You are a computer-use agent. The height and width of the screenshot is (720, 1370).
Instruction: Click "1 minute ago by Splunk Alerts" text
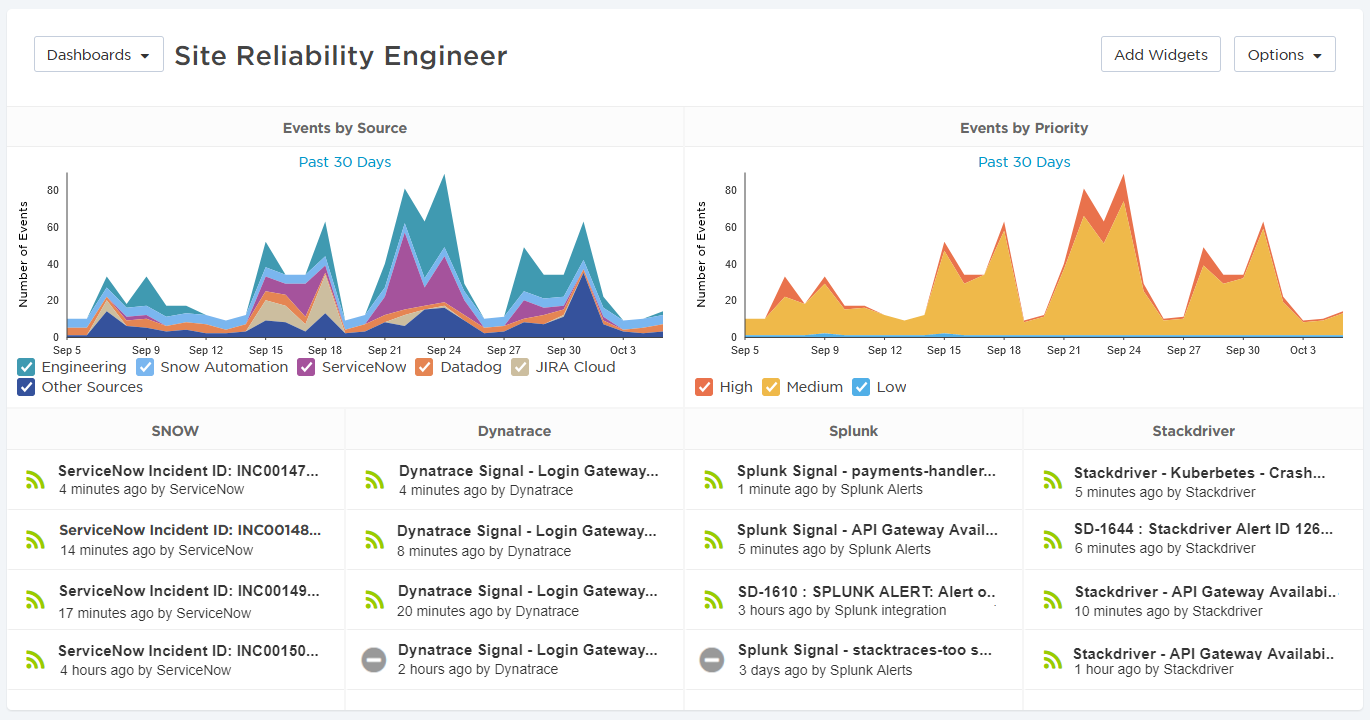pos(830,490)
